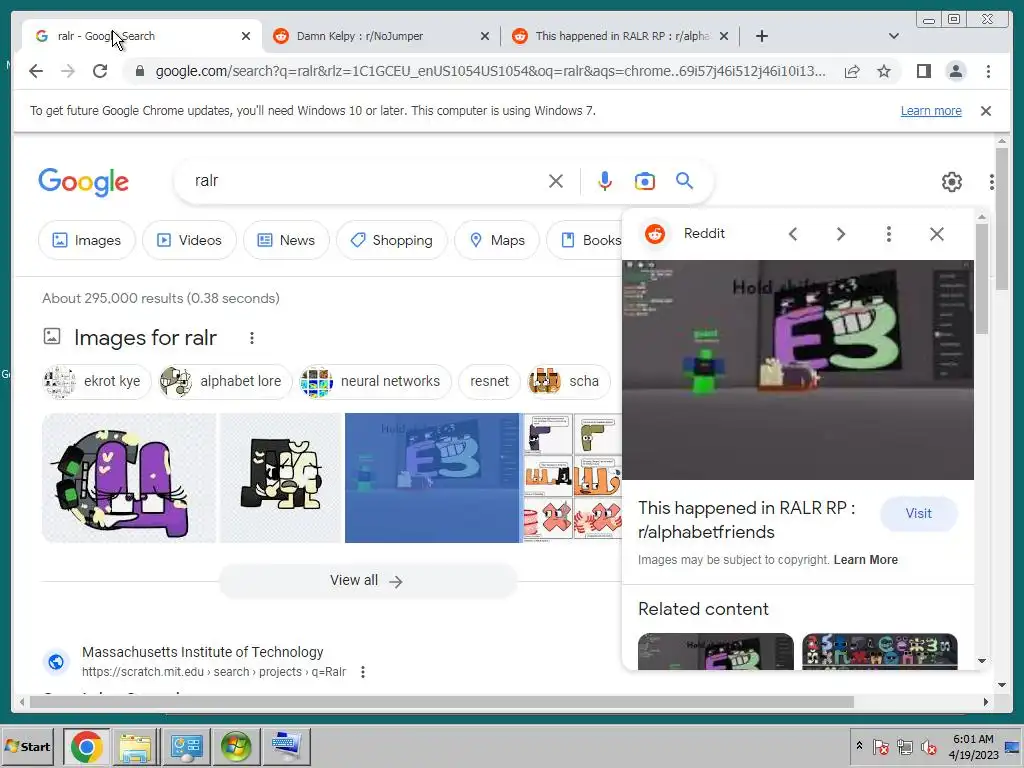Open options beside Images for ralr
The image size is (1024, 768).
[x=251, y=338]
